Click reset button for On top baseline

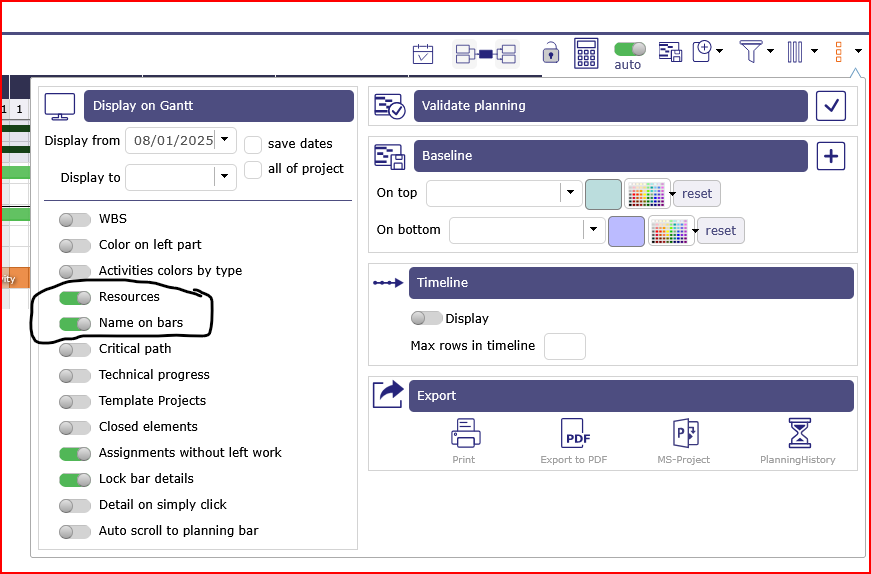[x=697, y=194]
